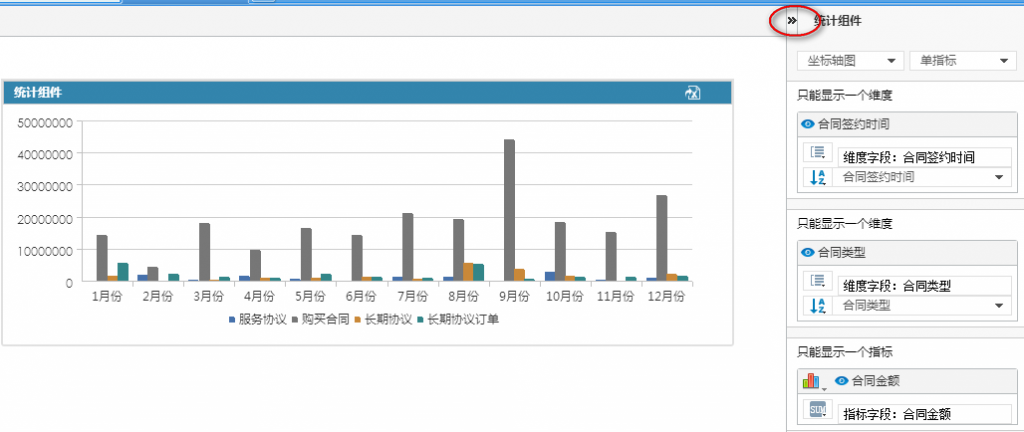Toggle visibility eye of 合同金额
The width and height of the screenshot is (1024, 432).
842,380
